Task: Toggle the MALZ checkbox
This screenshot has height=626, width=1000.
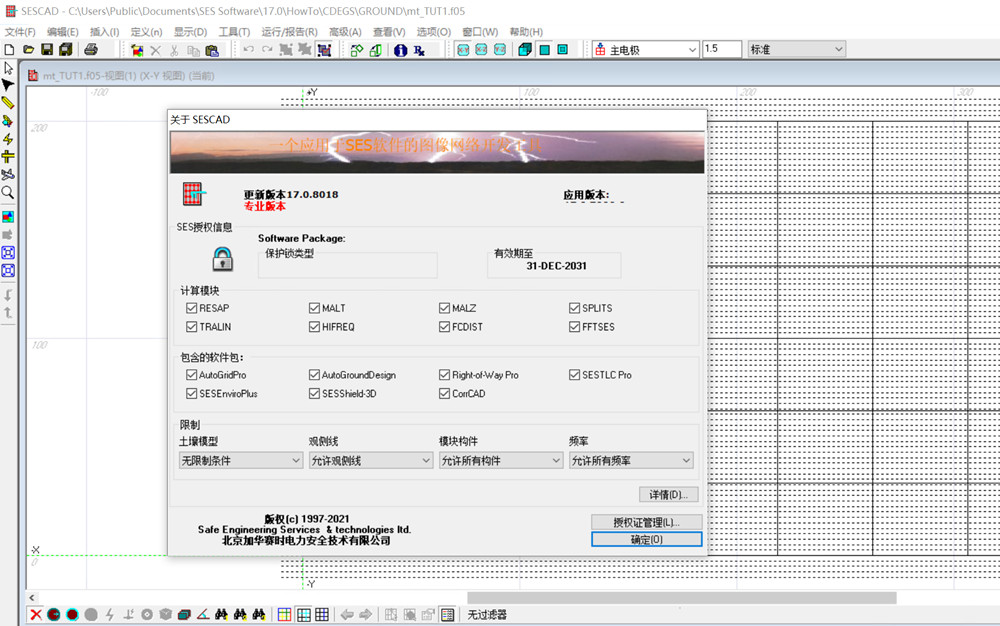Action: click(x=445, y=308)
